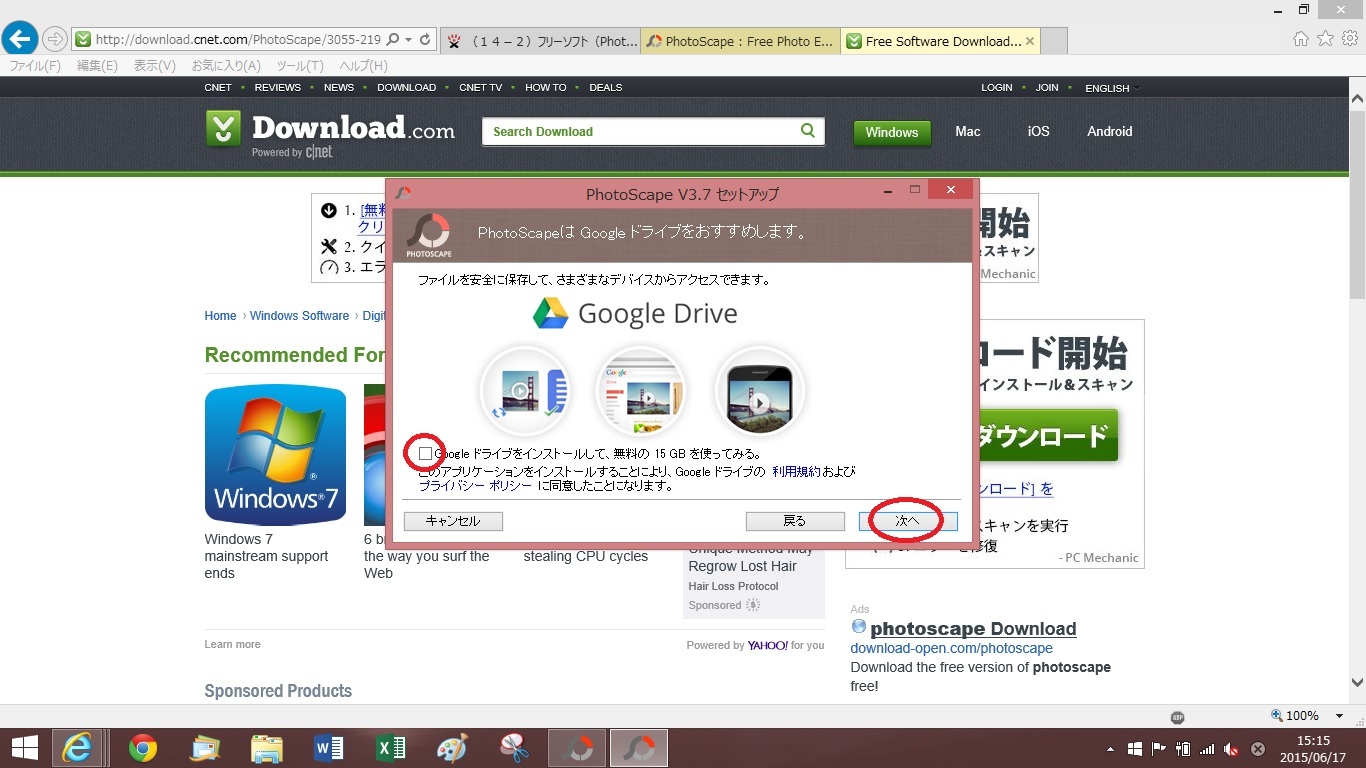1366x768 pixels.
Task: Open the REVIEWS nav item
Action: pos(278,87)
